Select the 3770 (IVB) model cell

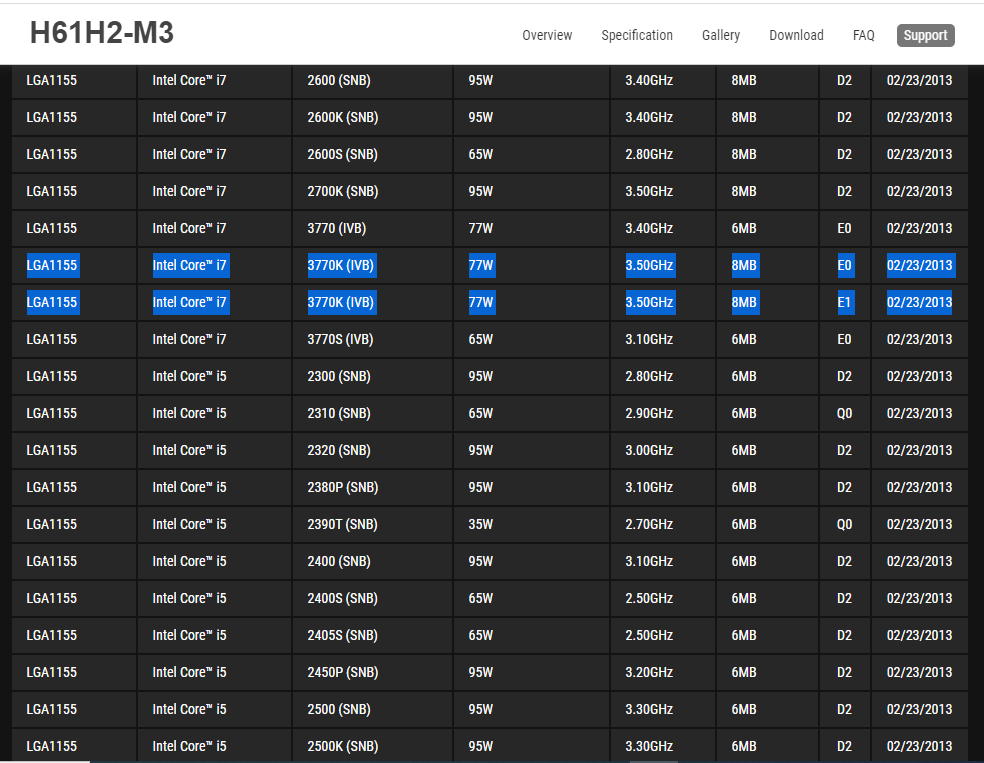point(337,228)
